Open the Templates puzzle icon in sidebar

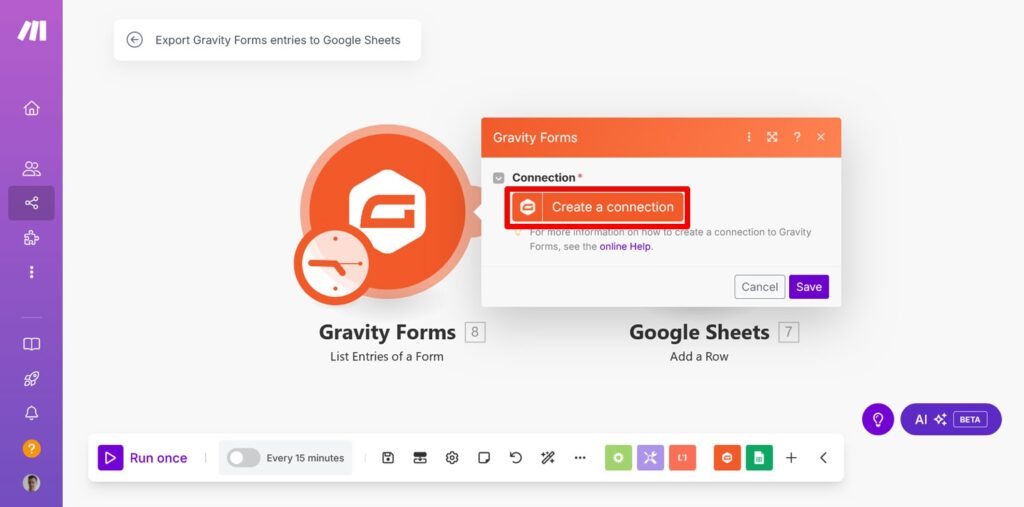31,238
